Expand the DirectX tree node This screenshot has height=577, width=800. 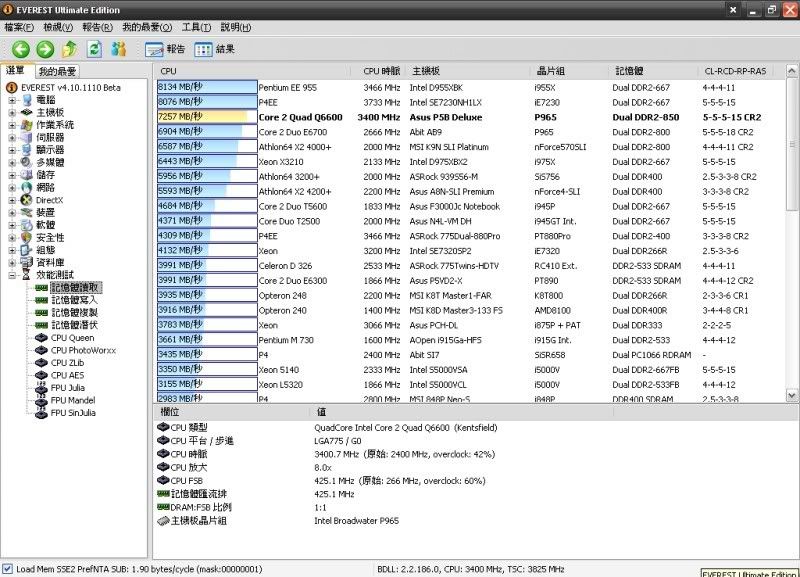12,200
